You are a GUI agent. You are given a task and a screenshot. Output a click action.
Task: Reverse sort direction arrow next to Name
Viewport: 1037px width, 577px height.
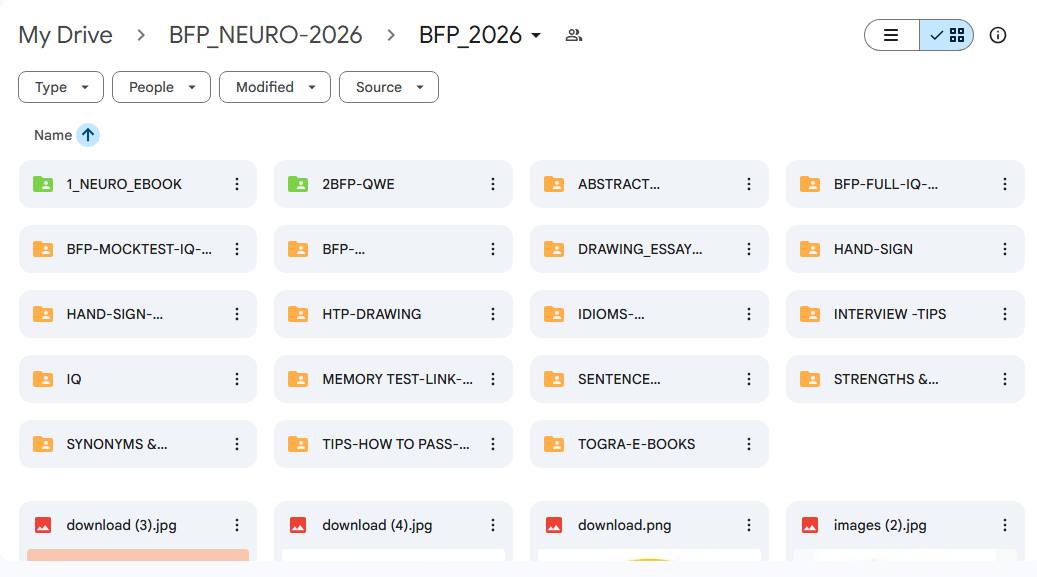pyautogui.click(x=88, y=135)
